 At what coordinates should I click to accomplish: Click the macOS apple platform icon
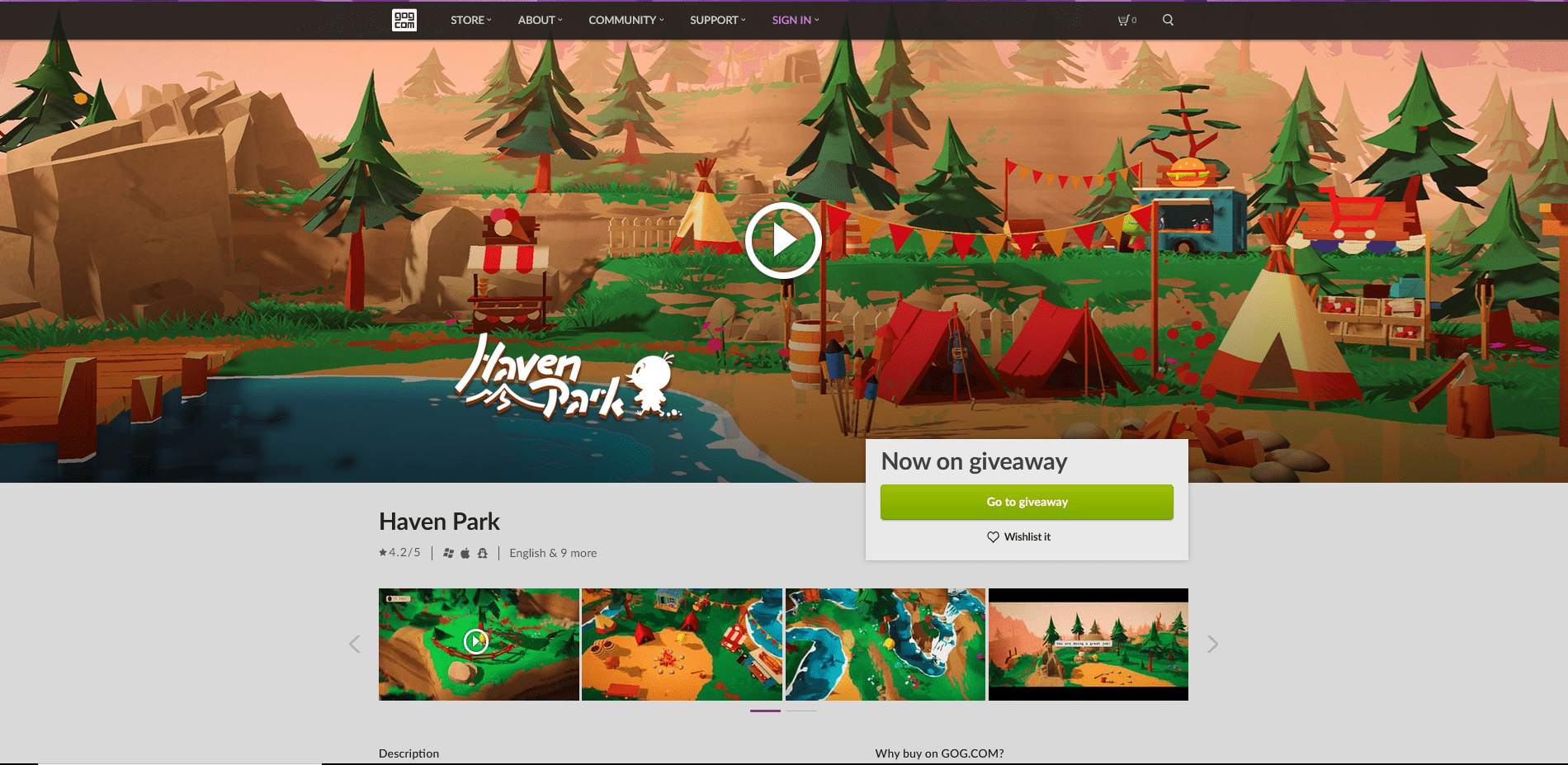(465, 553)
